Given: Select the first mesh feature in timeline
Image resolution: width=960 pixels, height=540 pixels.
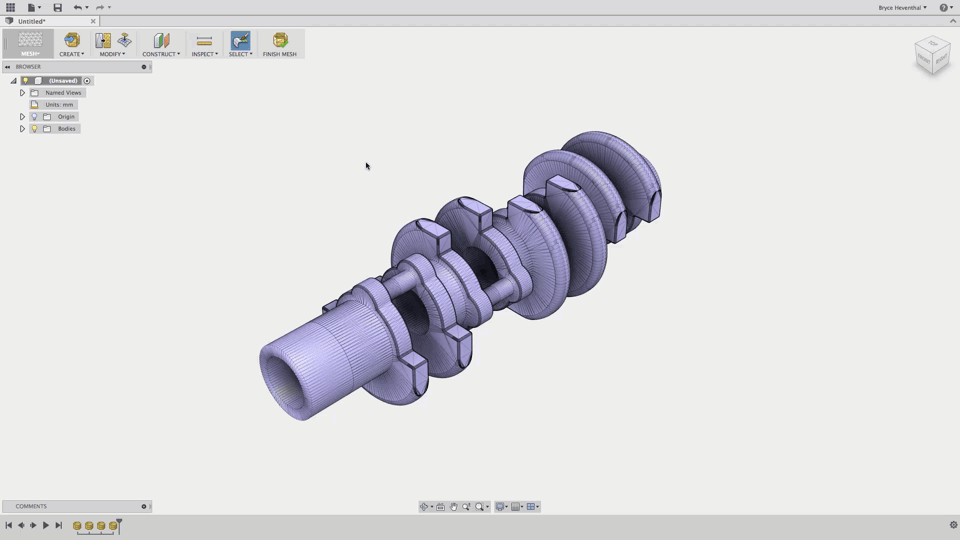Looking at the screenshot, I should [x=77, y=526].
